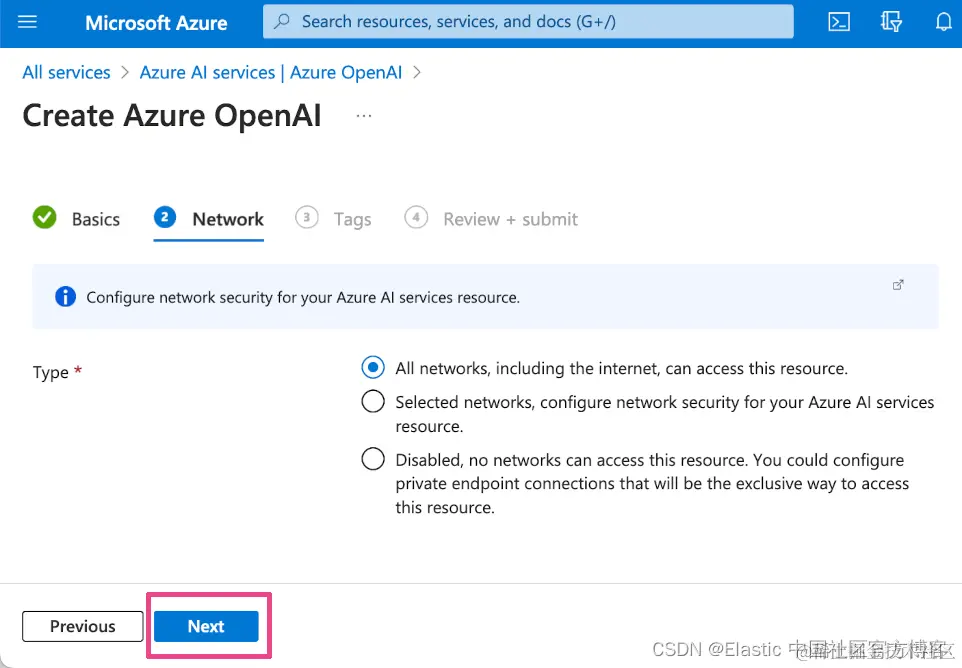The image size is (962, 668).
Task: Open Cloud Shell from the header
Action: pyautogui.click(x=839, y=22)
